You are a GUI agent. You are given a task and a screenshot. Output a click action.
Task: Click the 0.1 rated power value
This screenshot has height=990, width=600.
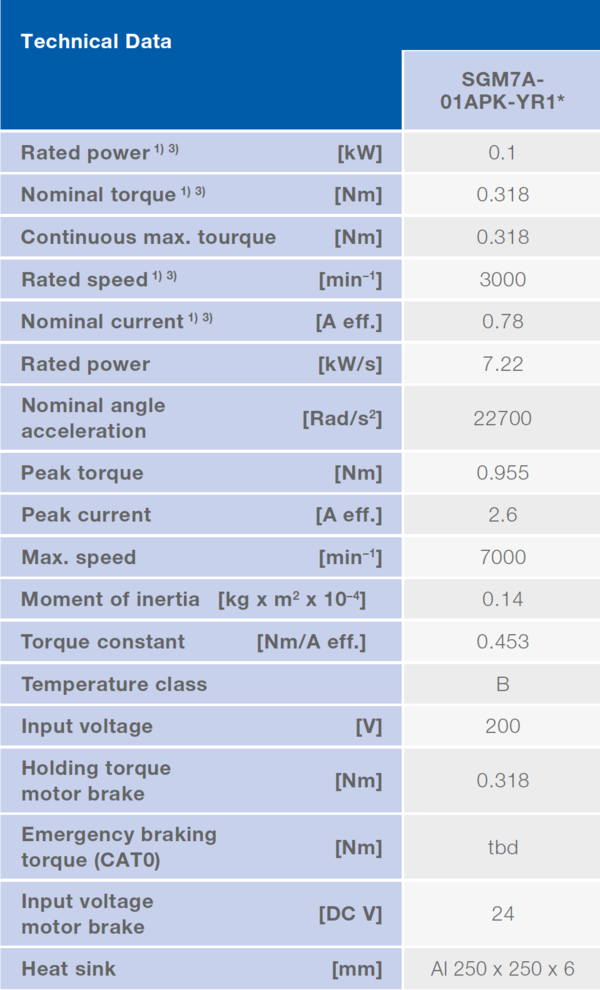click(x=502, y=153)
